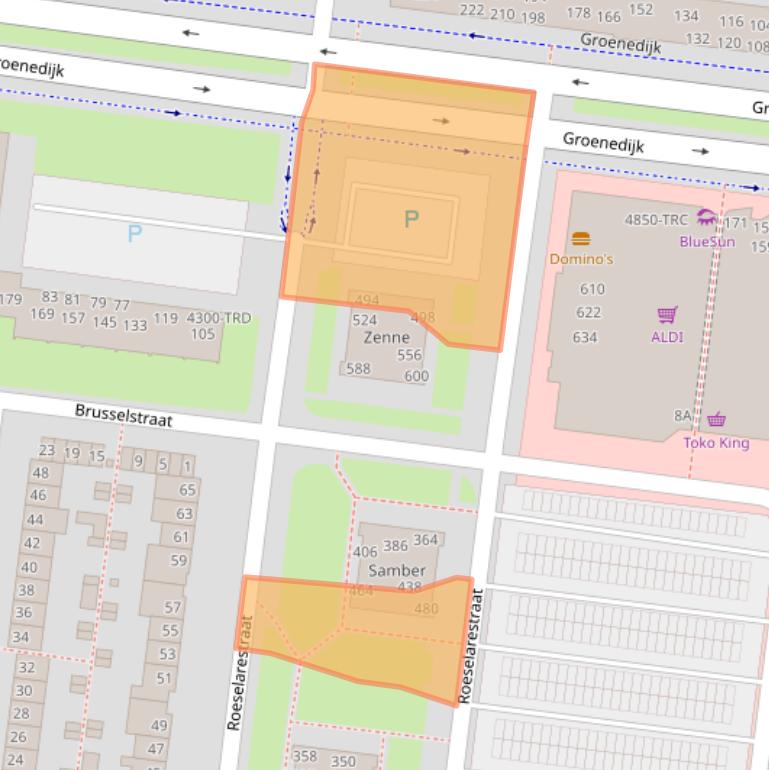
Task: Select the Toko King text label
Action: click(x=716, y=442)
